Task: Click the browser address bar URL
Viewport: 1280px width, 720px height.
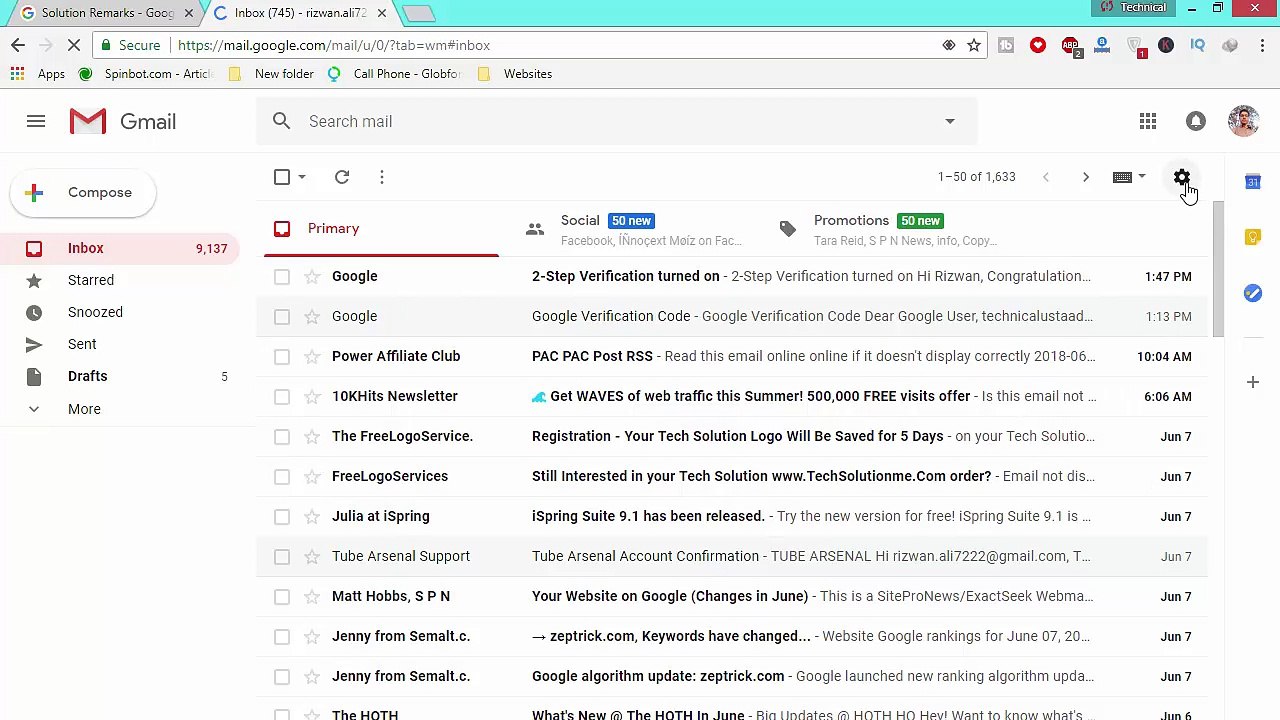Action: click(x=334, y=45)
